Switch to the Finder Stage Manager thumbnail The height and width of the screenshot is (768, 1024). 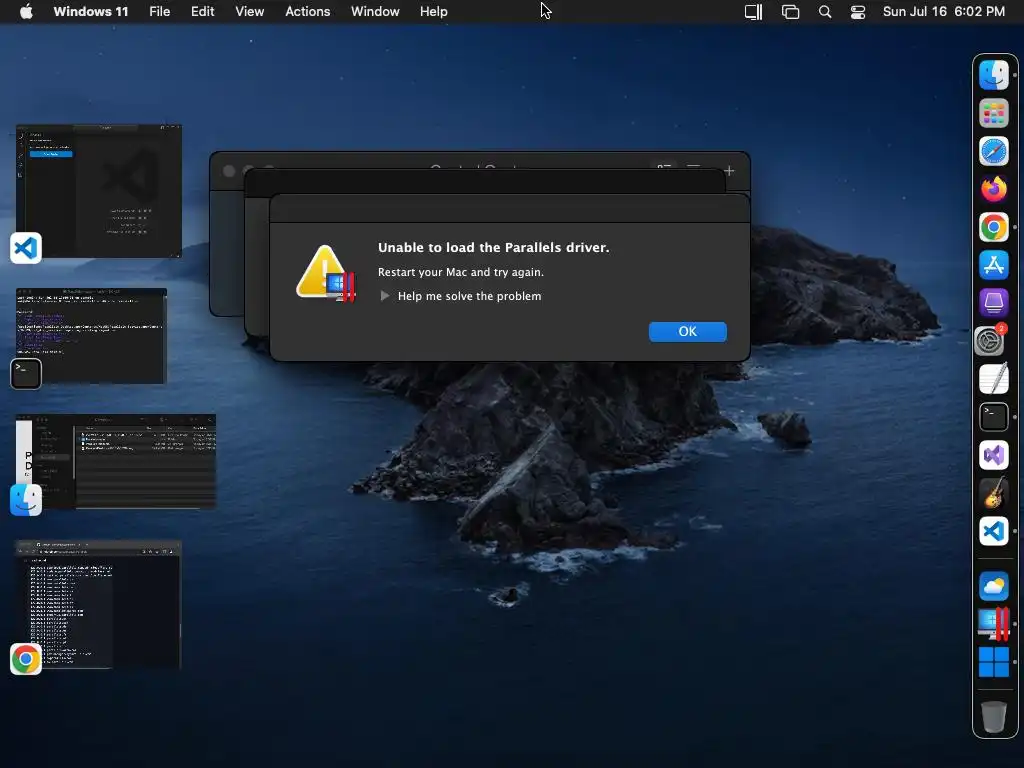point(116,461)
